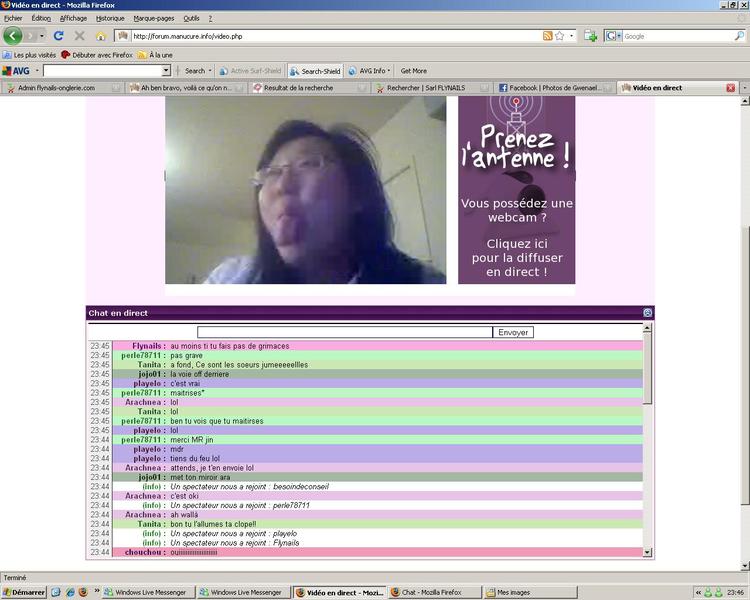Click the Firefox back arrow button

click(x=13, y=36)
